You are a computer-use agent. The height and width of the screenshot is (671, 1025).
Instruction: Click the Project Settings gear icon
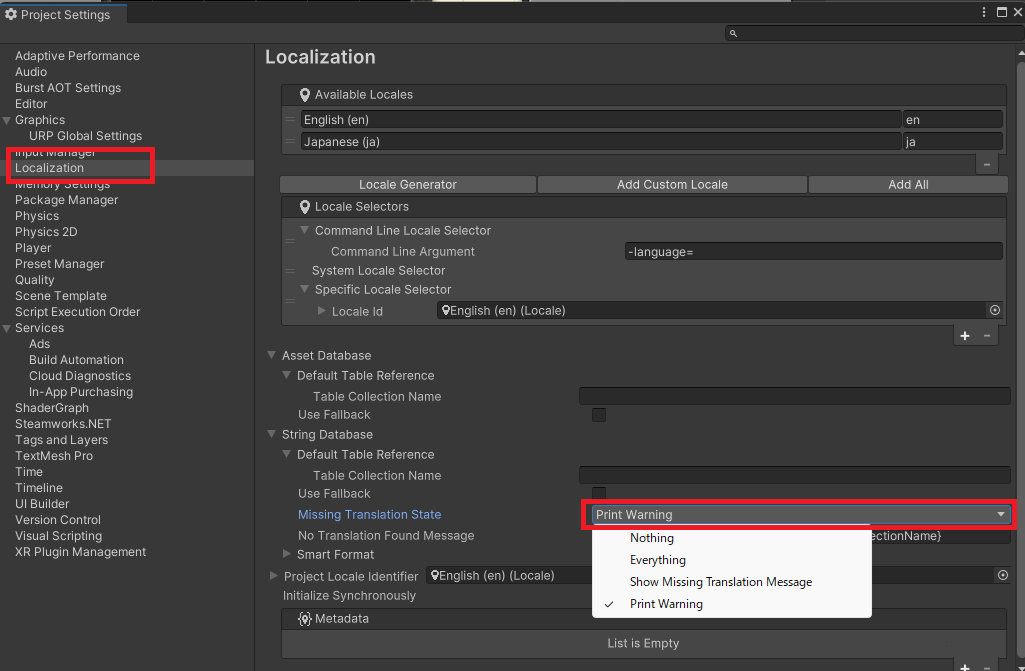coord(10,14)
